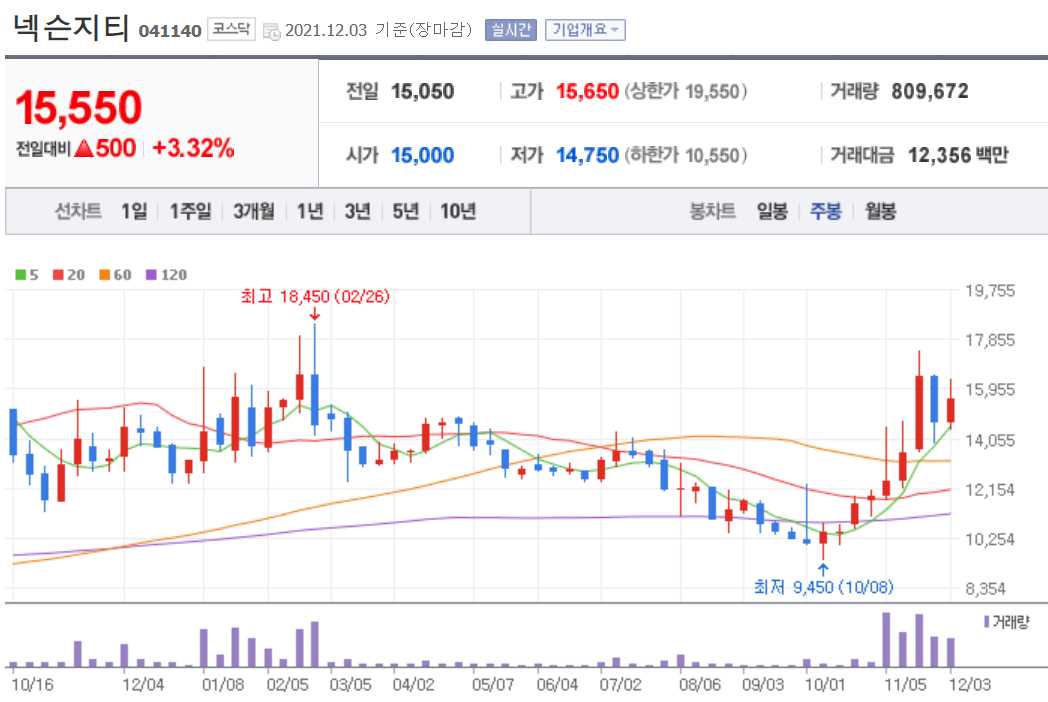Screen dimensions: 1048x702
Task: Click the 10/16 date axis label
Action: coord(32,685)
